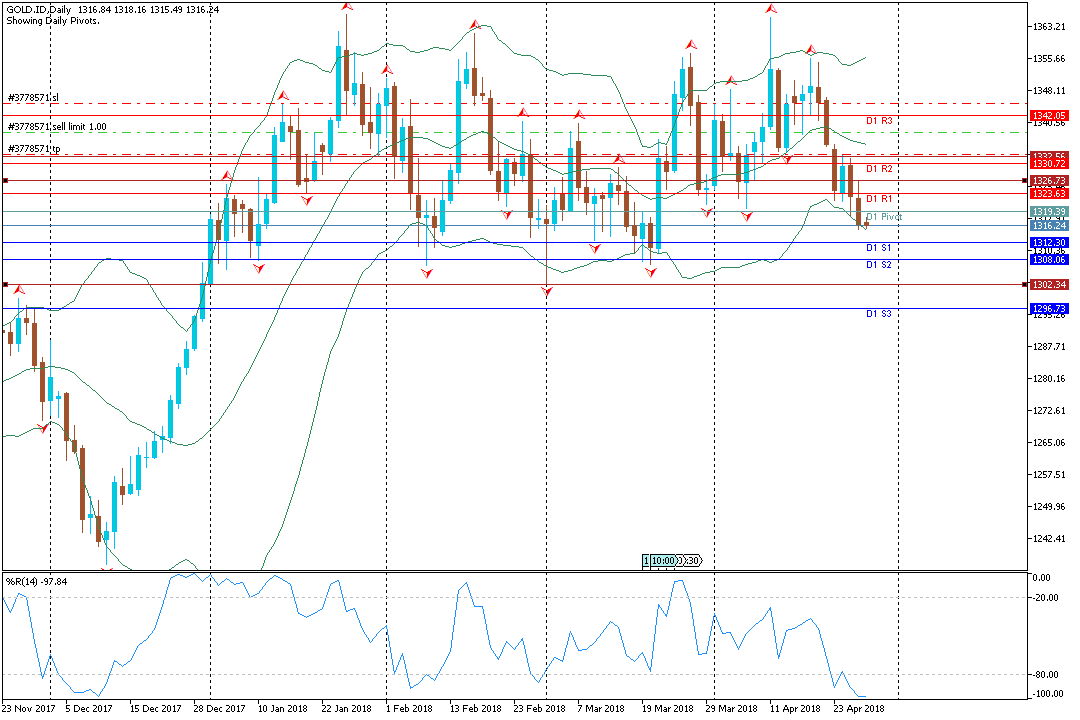
Task: Select the 1342.05 price tag on the scale
Action: [1048, 116]
